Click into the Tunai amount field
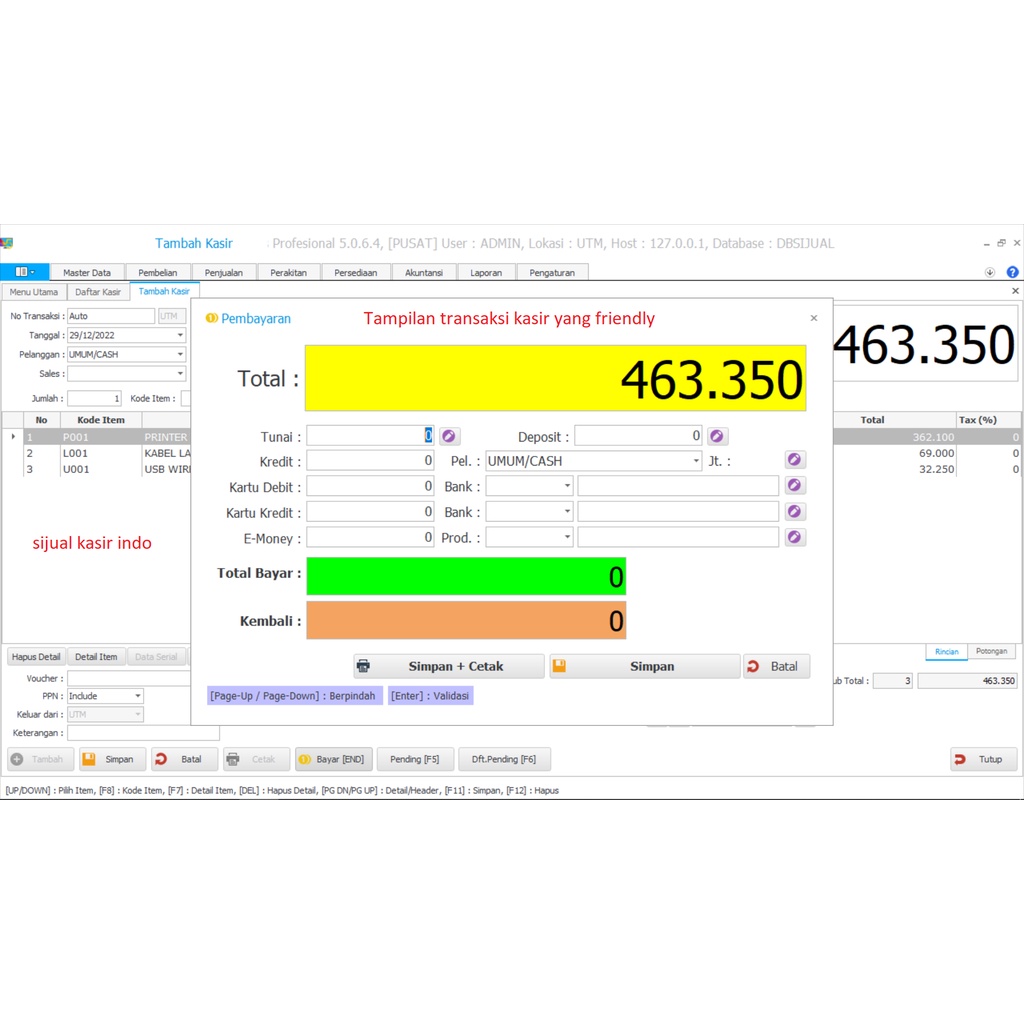This screenshot has height=1024, width=1024. 370,436
